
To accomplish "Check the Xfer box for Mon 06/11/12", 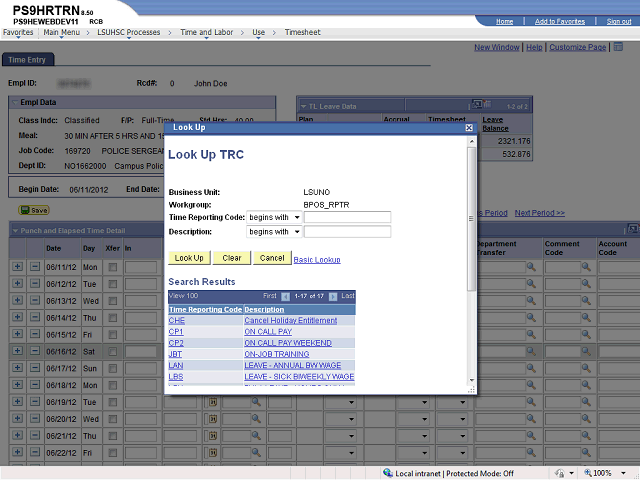I will [x=113, y=267].
